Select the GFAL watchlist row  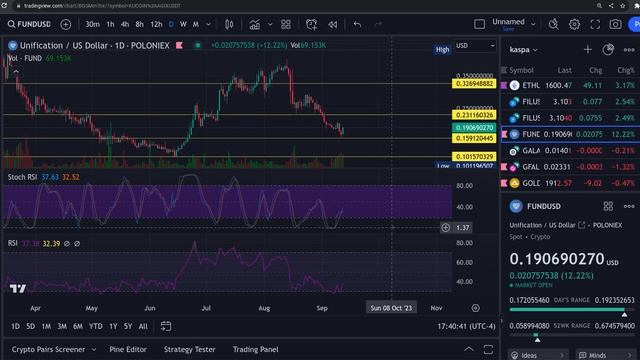pyautogui.click(x=570, y=167)
